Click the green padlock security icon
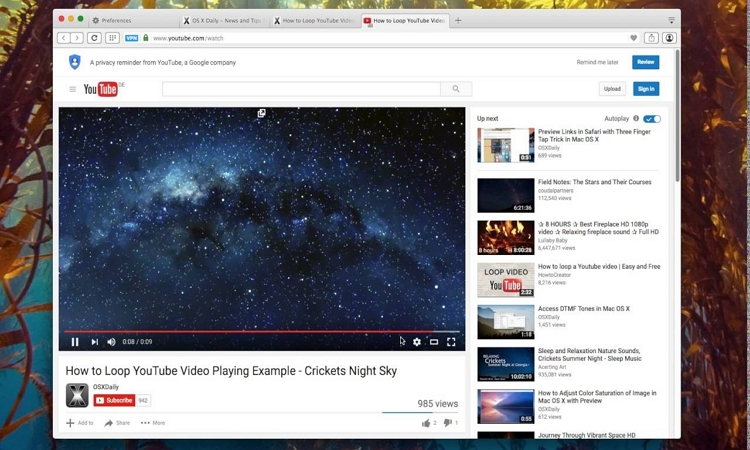The width and height of the screenshot is (750, 450). click(x=145, y=38)
